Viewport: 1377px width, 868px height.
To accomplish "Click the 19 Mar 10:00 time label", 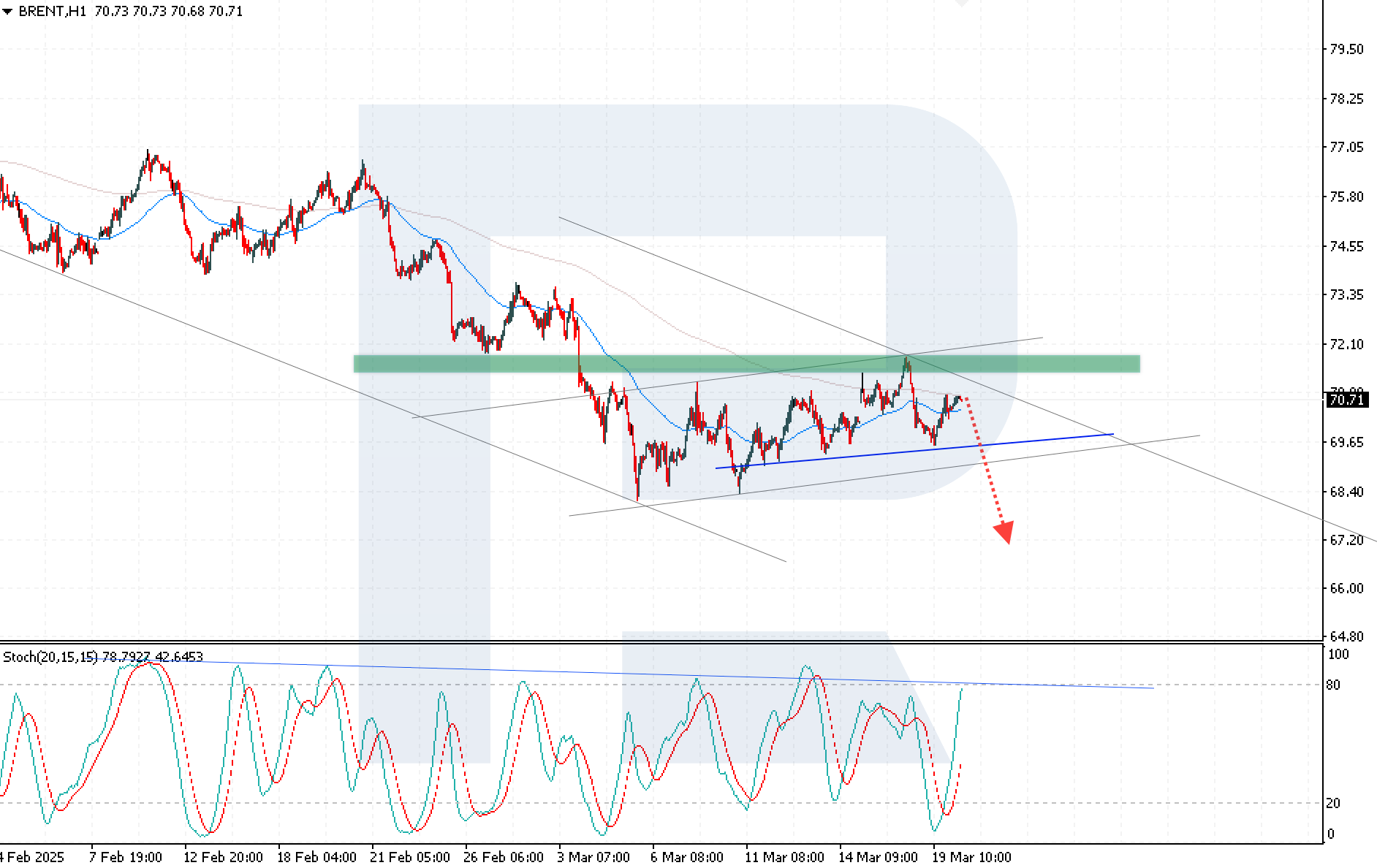I will tap(971, 857).
